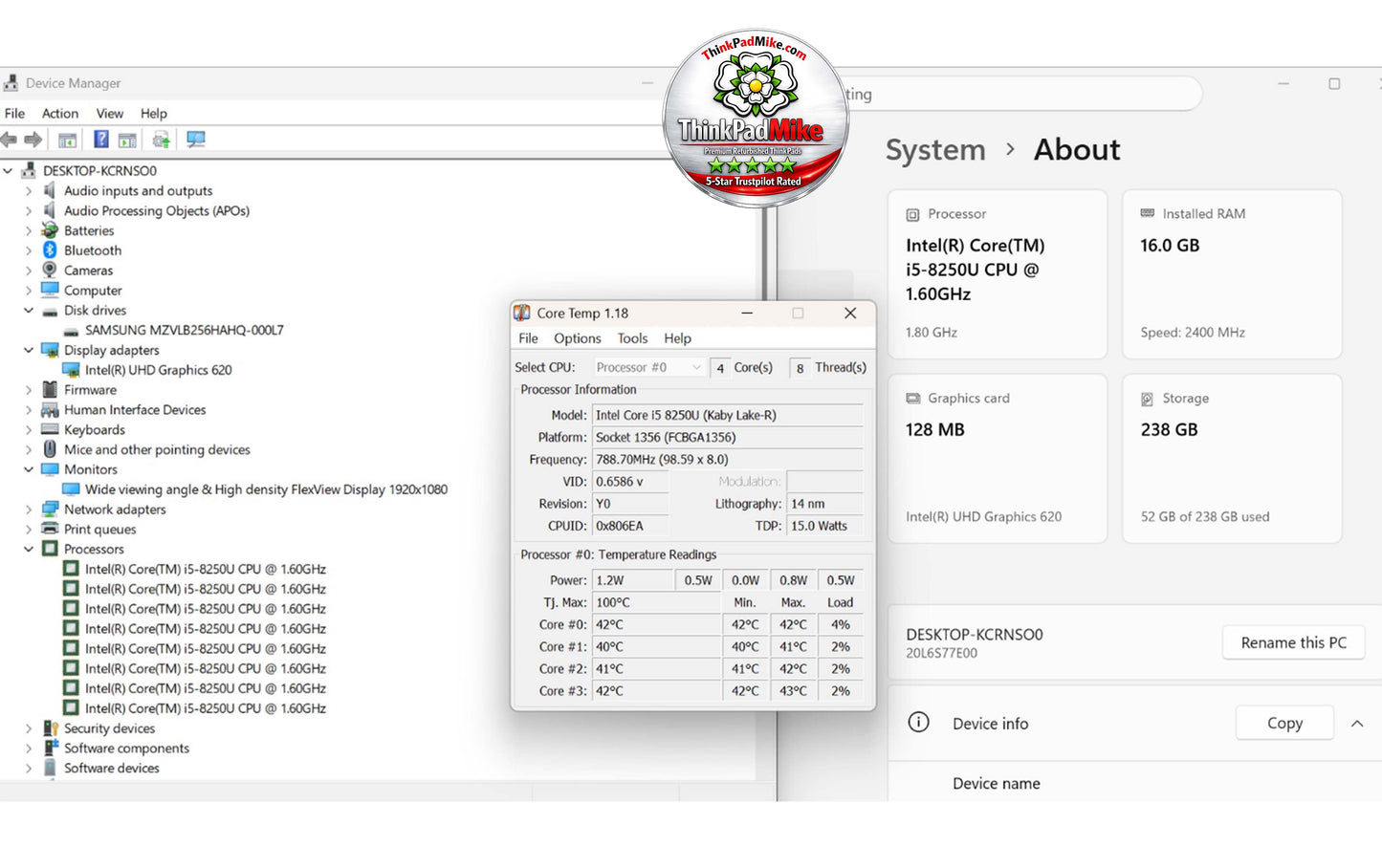Click the Cameras webcam icon
This screenshot has width=1382, height=868.
[x=50, y=271]
